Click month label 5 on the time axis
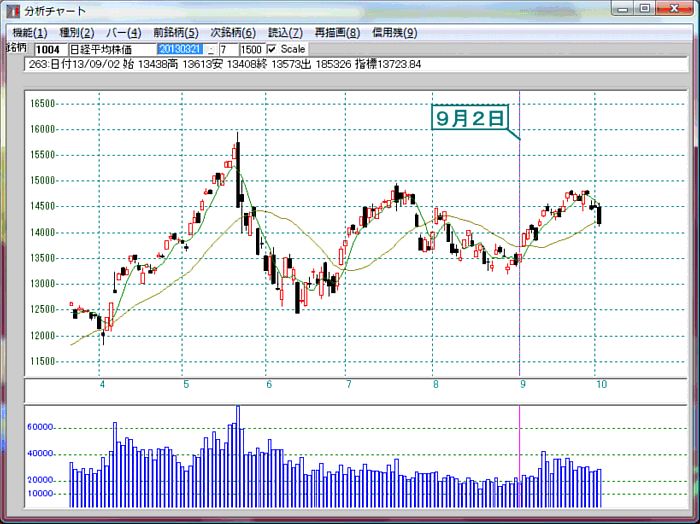 186,384
